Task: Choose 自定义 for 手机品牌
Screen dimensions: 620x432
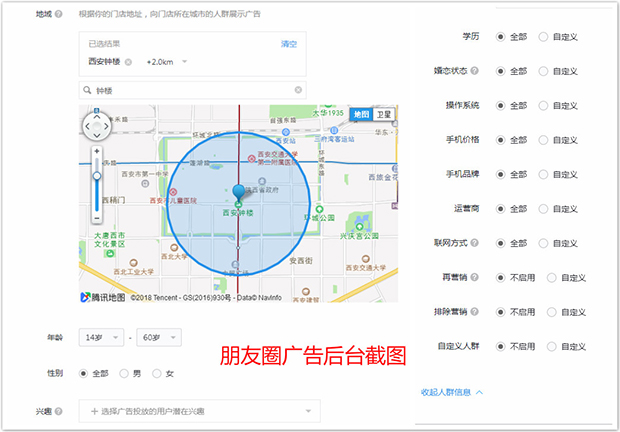Action: click(x=544, y=174)
